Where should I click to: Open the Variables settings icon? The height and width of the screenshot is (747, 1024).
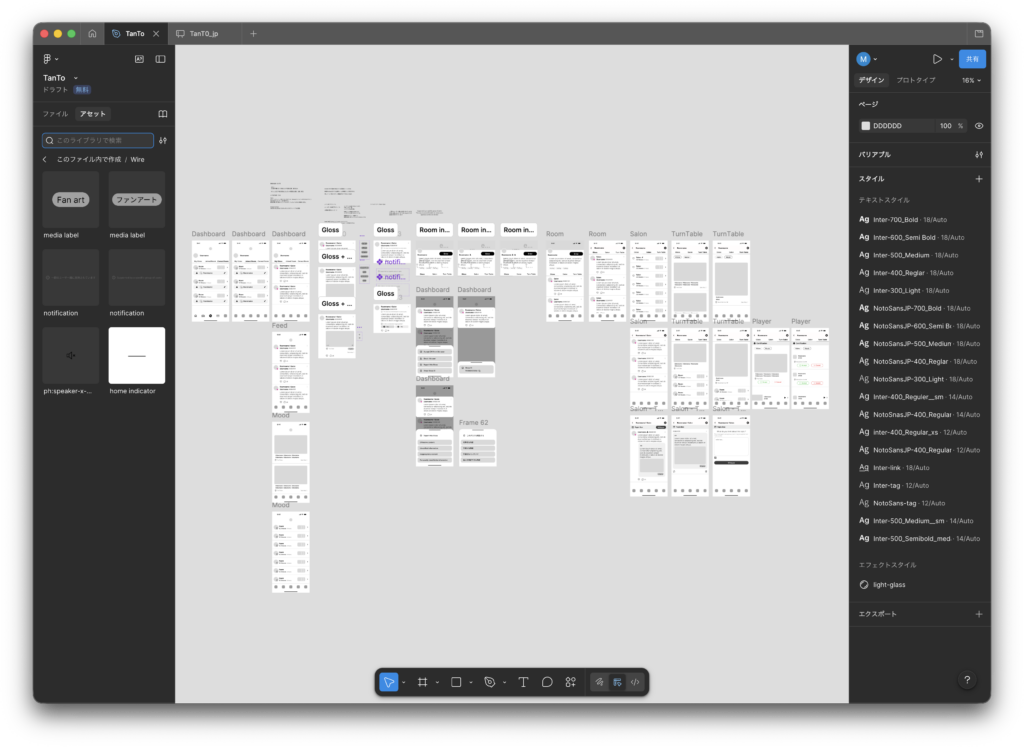978,155
